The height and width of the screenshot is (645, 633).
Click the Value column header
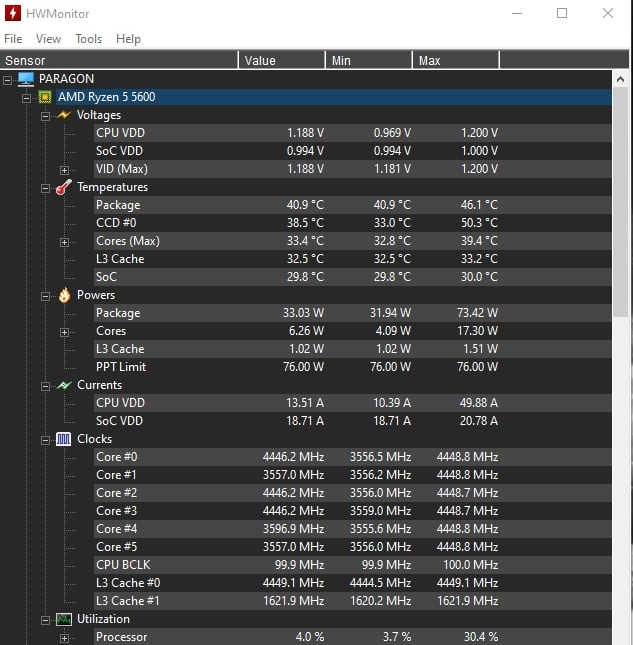click(x=282, y=60)
